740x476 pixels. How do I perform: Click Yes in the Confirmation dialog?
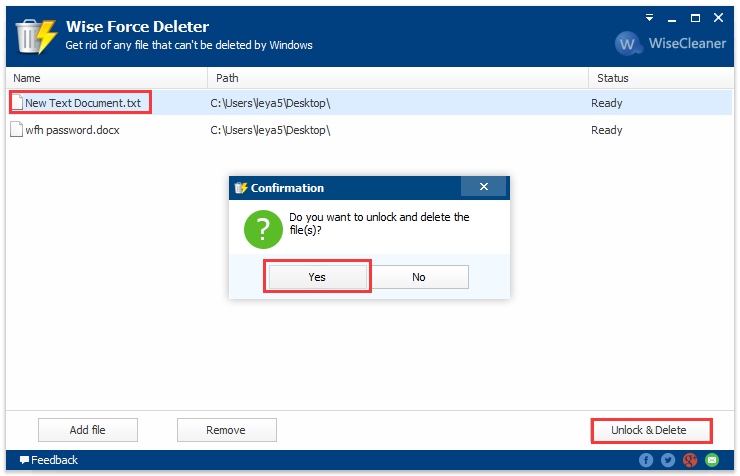click(x=317, y=277)
